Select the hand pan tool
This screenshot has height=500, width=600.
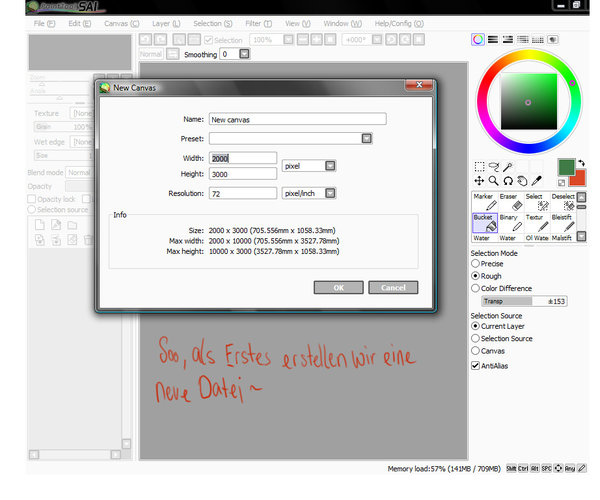click(x=522, y=181)
